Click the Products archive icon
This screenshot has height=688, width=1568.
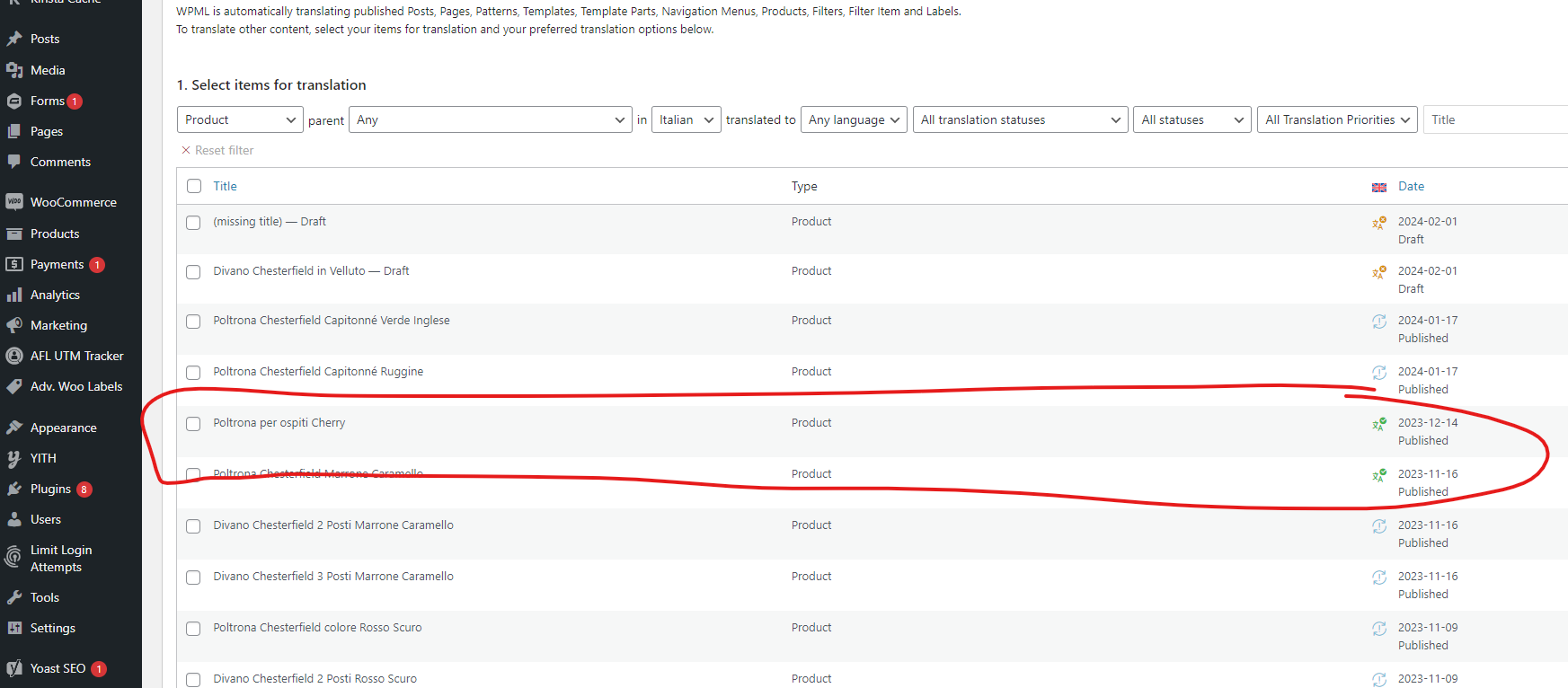(x=14, y=234)
